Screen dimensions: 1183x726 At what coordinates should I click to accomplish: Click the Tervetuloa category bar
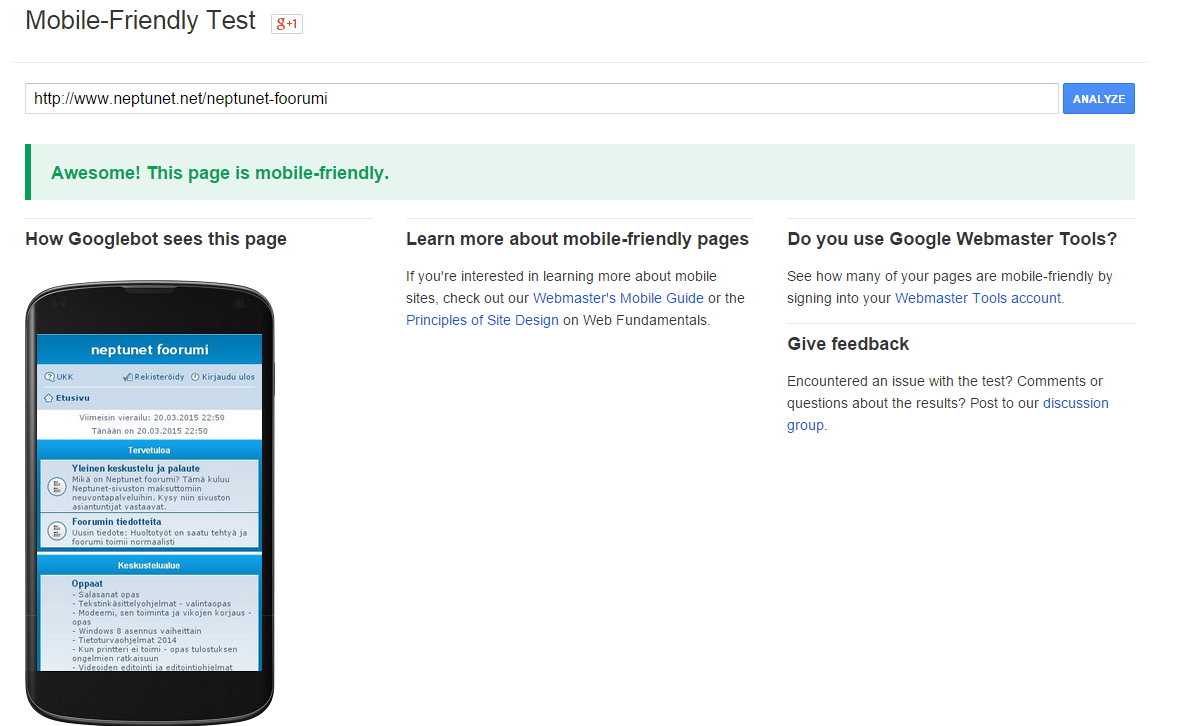(149, 450)
